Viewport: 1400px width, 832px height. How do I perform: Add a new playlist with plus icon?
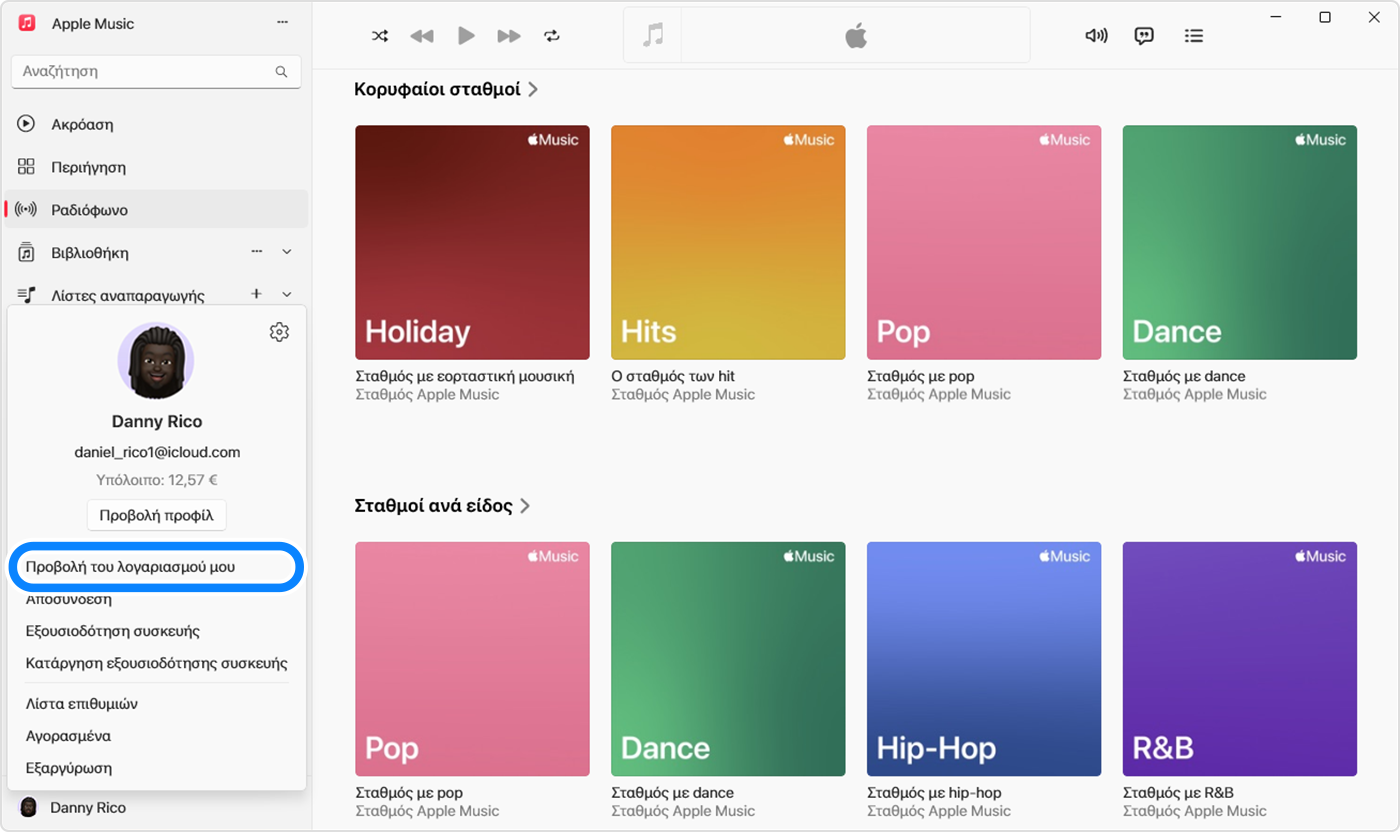pos(256,294)
